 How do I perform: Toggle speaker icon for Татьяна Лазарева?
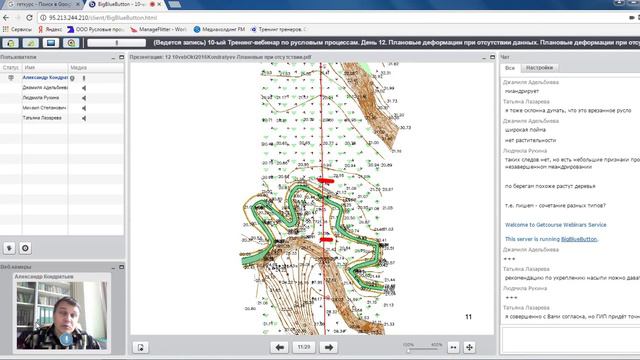[x=84, y=118]
